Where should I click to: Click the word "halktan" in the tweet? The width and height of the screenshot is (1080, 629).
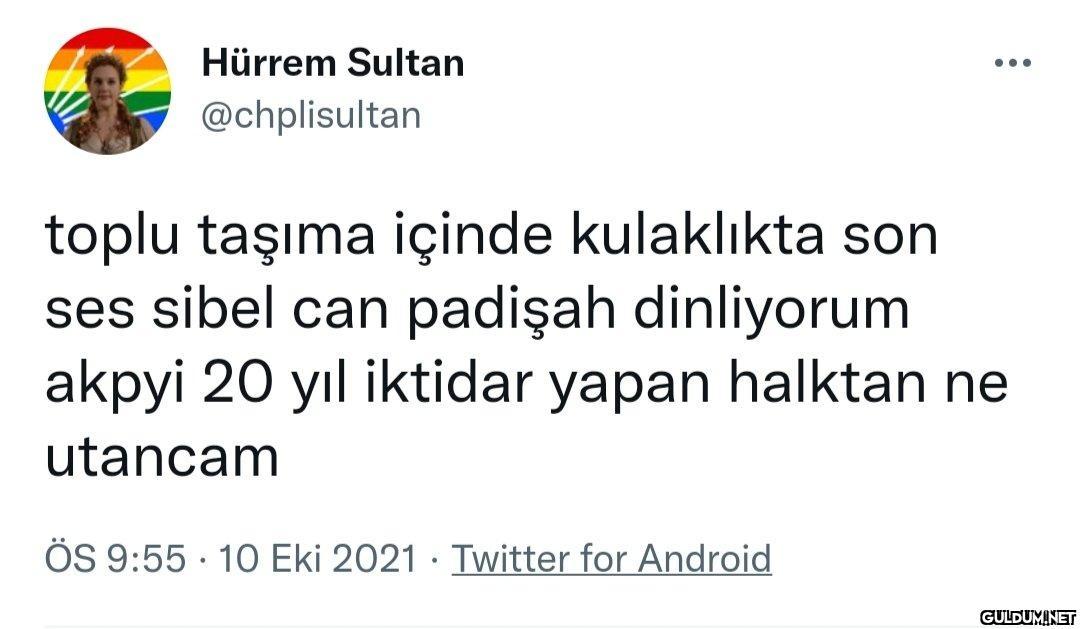pos(827,382)
